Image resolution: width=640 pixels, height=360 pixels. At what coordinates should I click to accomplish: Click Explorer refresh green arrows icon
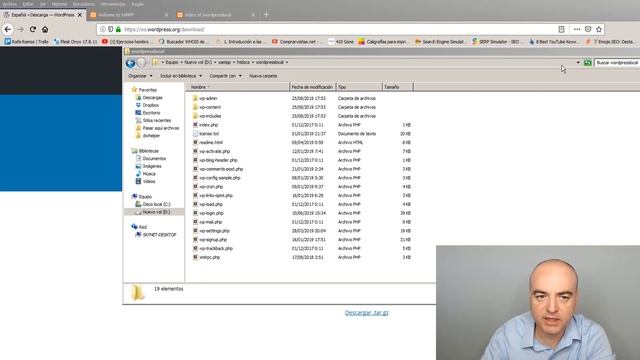tap(588, 62)
